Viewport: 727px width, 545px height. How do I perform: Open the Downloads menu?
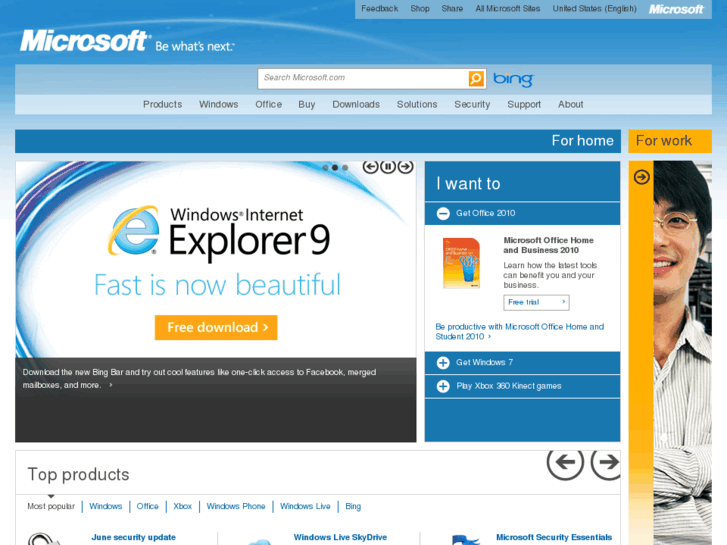(356, 104)
